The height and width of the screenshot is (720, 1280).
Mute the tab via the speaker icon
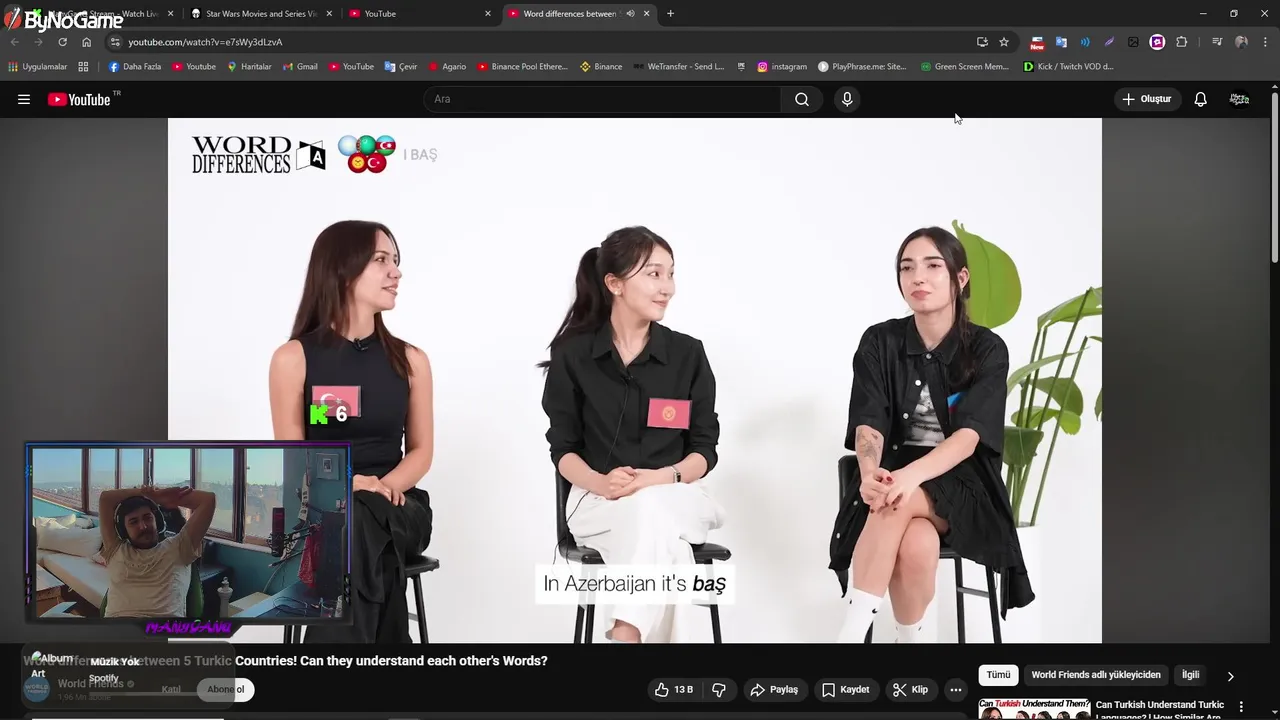(x=630, y=14)
